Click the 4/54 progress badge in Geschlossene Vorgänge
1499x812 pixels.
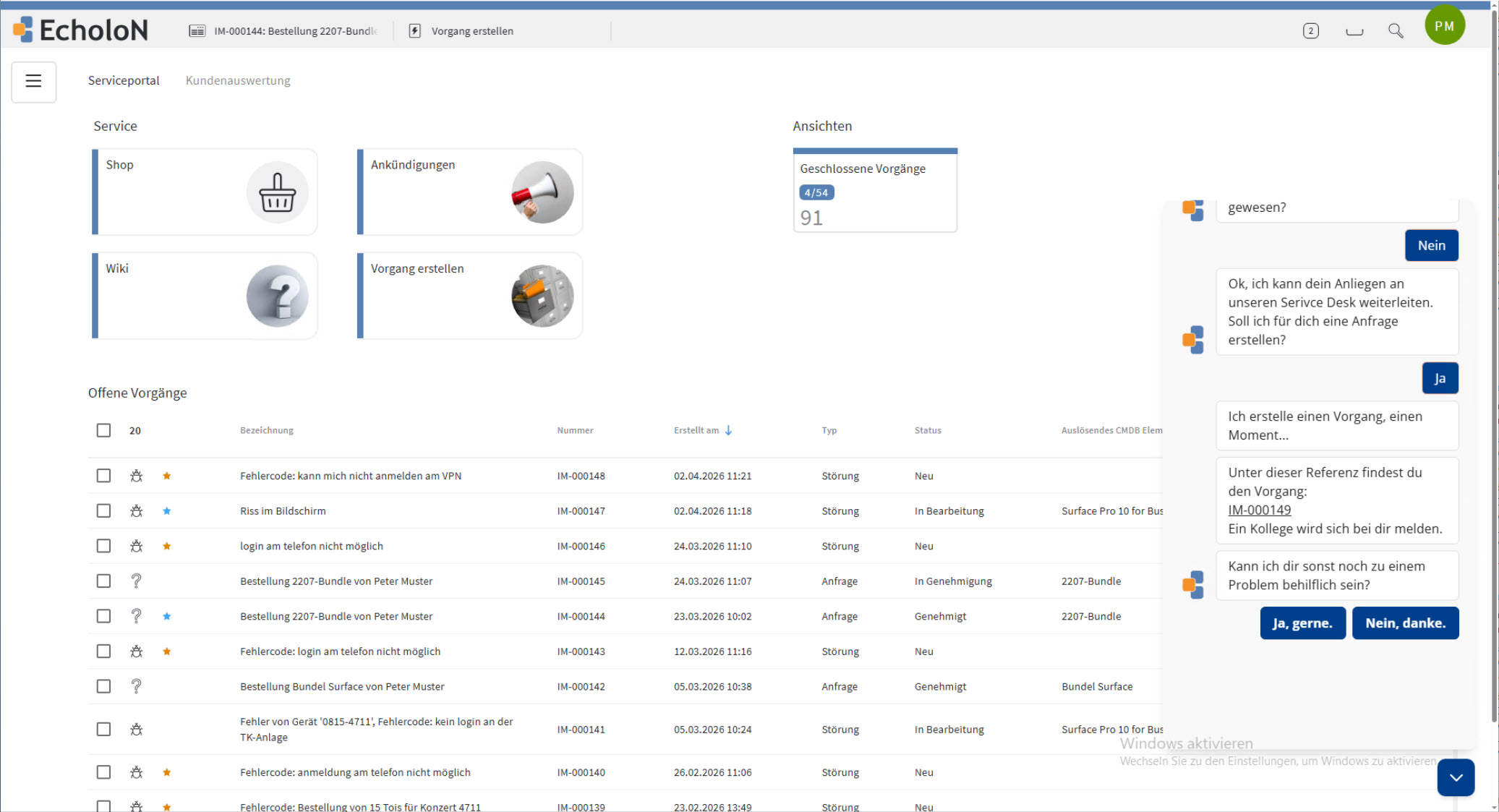point(816,192)
